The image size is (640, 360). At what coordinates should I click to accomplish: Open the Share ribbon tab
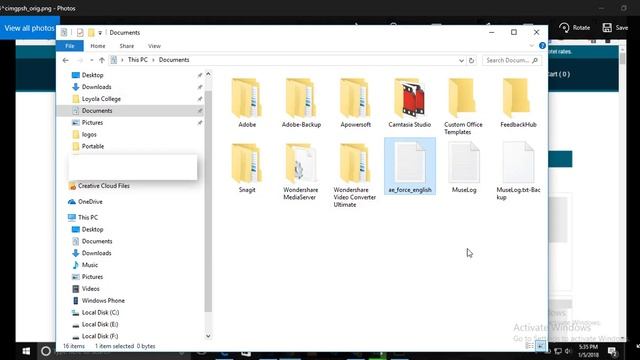point(127,46)
